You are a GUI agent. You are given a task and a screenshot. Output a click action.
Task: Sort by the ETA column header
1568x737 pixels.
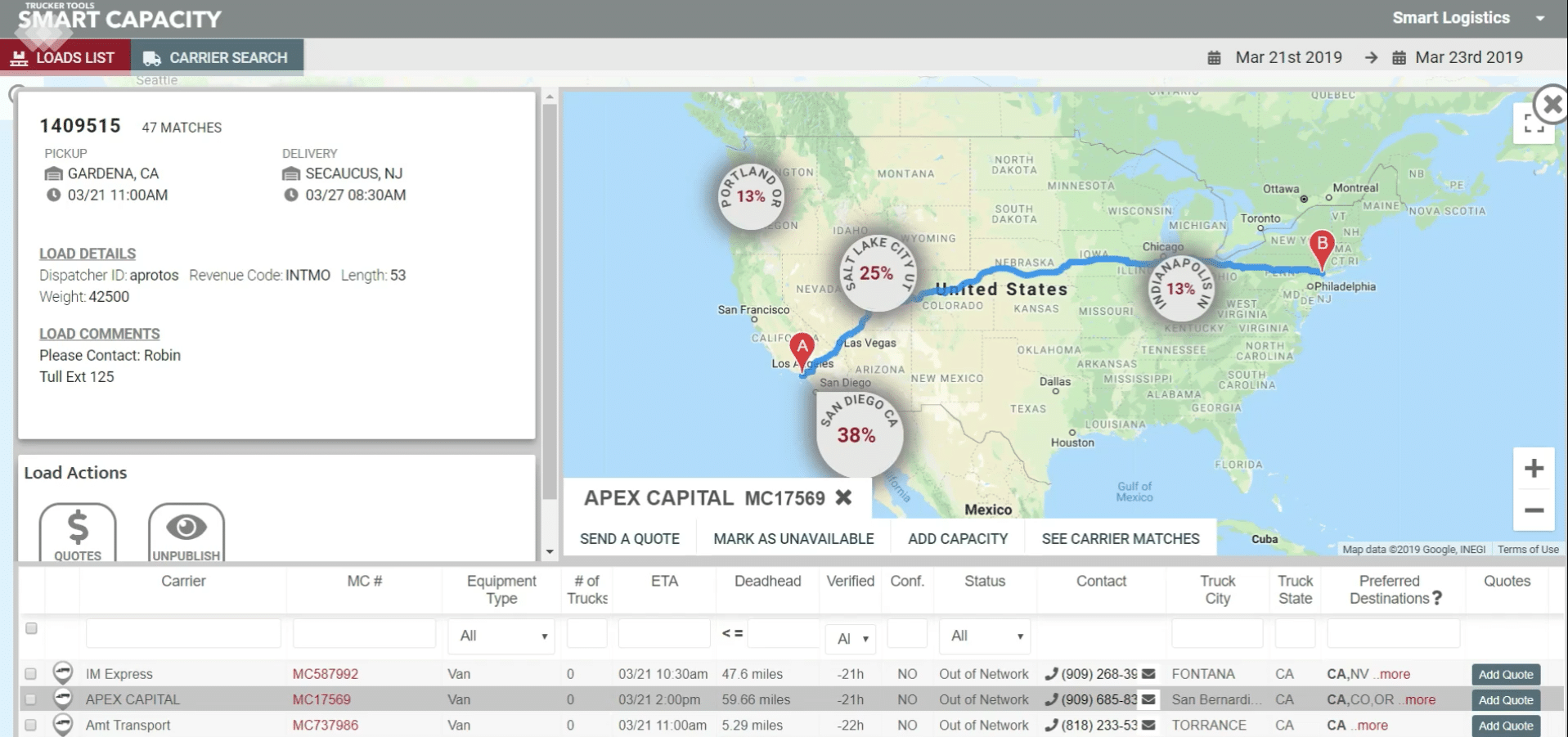pos(664,581)
